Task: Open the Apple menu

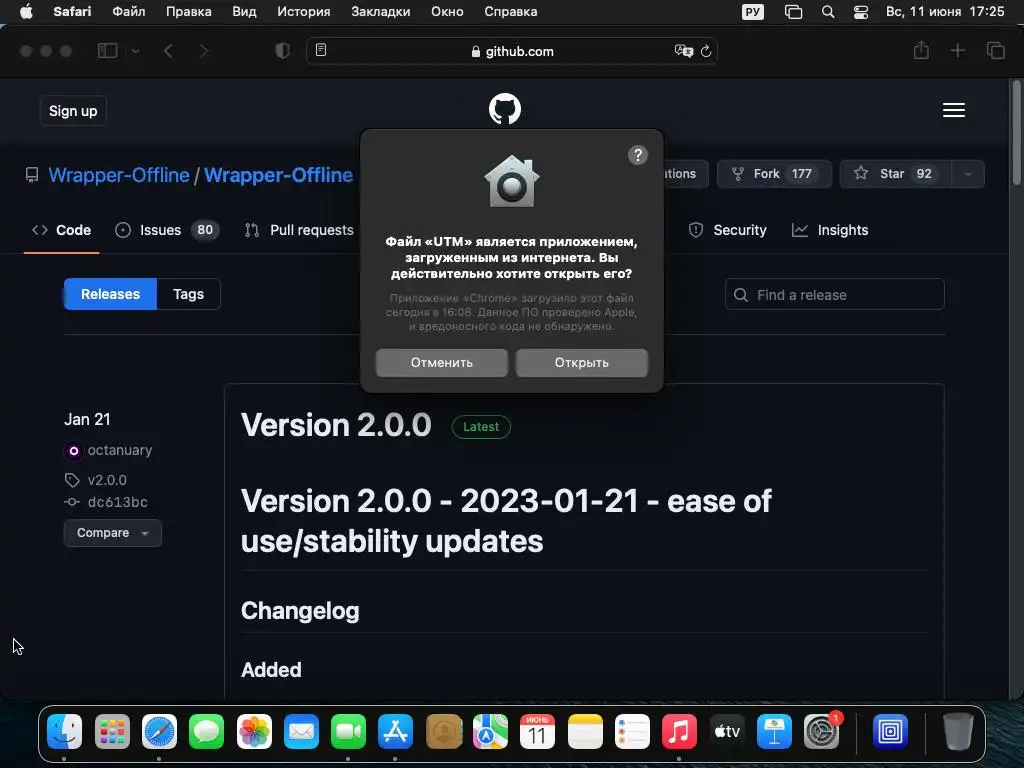Action: [26, 12]
